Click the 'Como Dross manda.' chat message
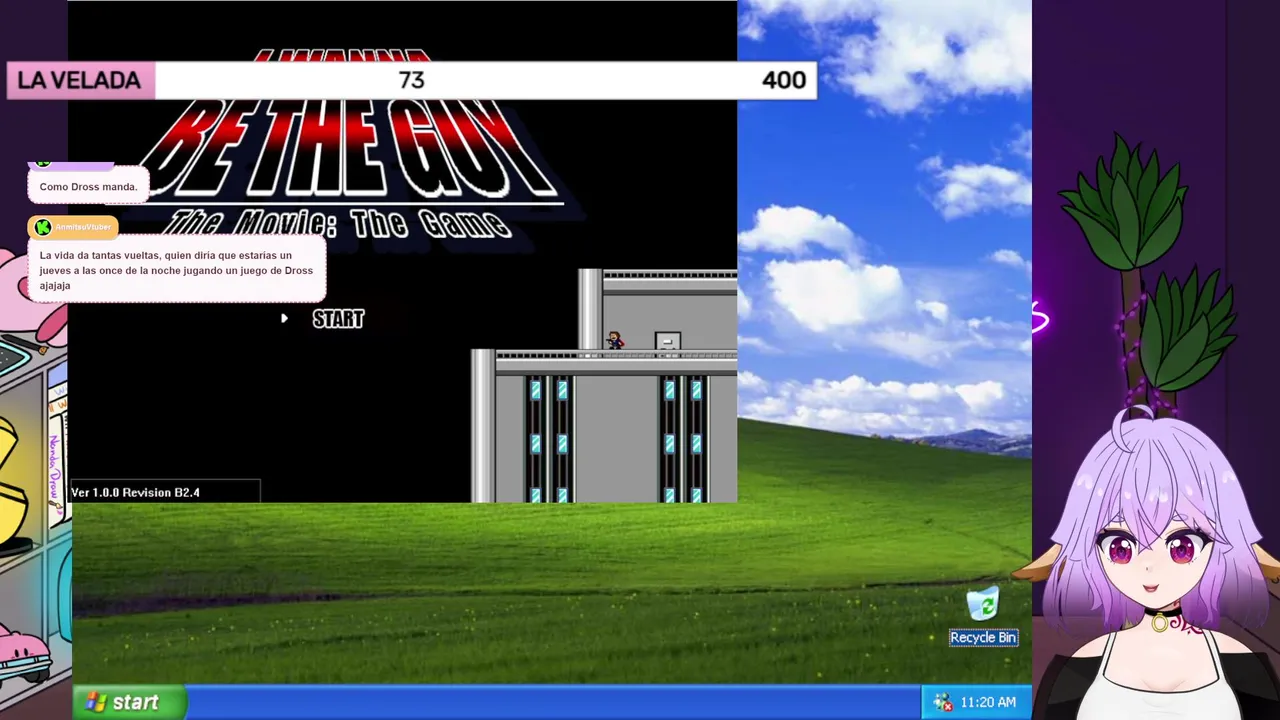Screen dimensions: 1280x720 pyautogui.click(x=88, y=187)
